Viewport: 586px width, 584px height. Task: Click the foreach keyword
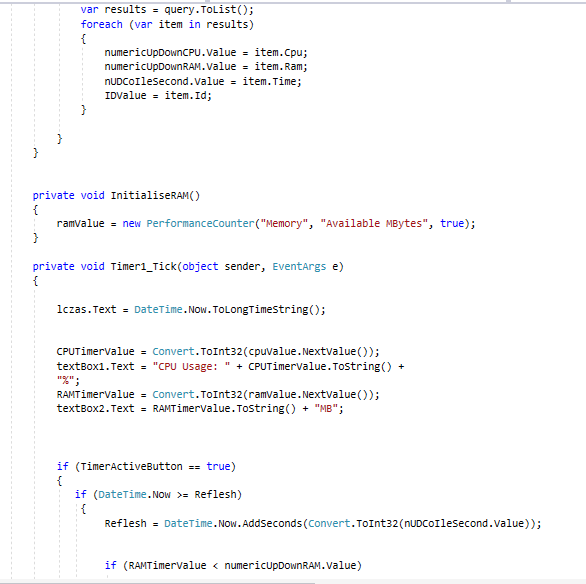(x=101, y=24)
